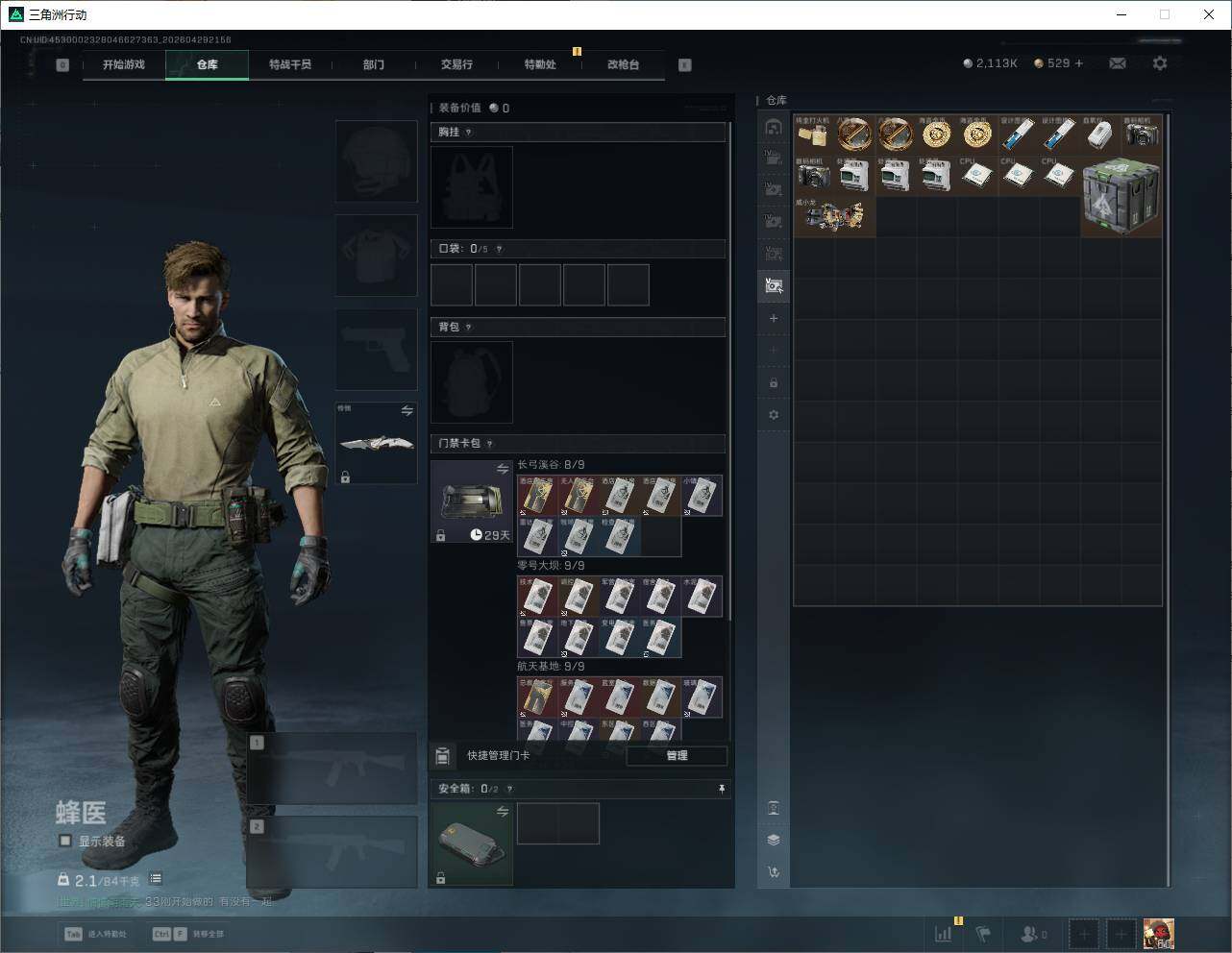Select the main warehouse storage tab icon
Image resolution: width=1232 pixels, height=953 pixels.
774,127
